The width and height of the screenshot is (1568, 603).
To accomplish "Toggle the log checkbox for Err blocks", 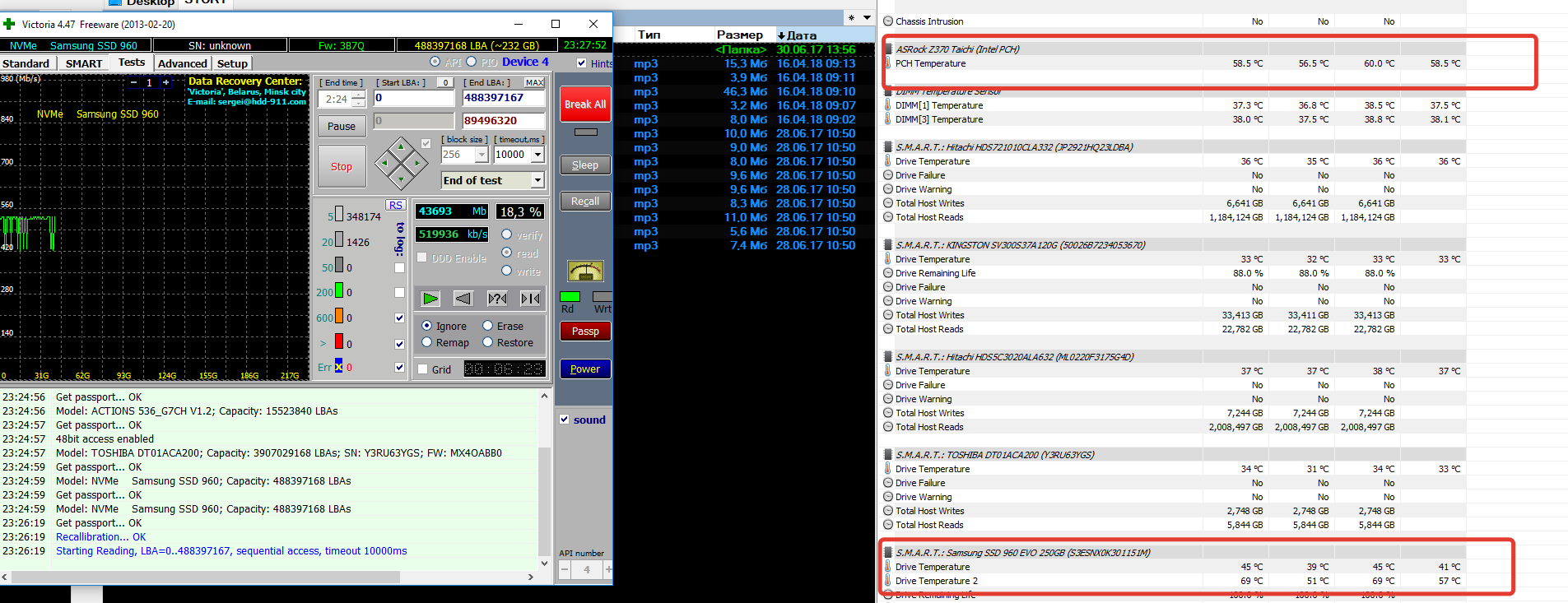I will [399, 368].
